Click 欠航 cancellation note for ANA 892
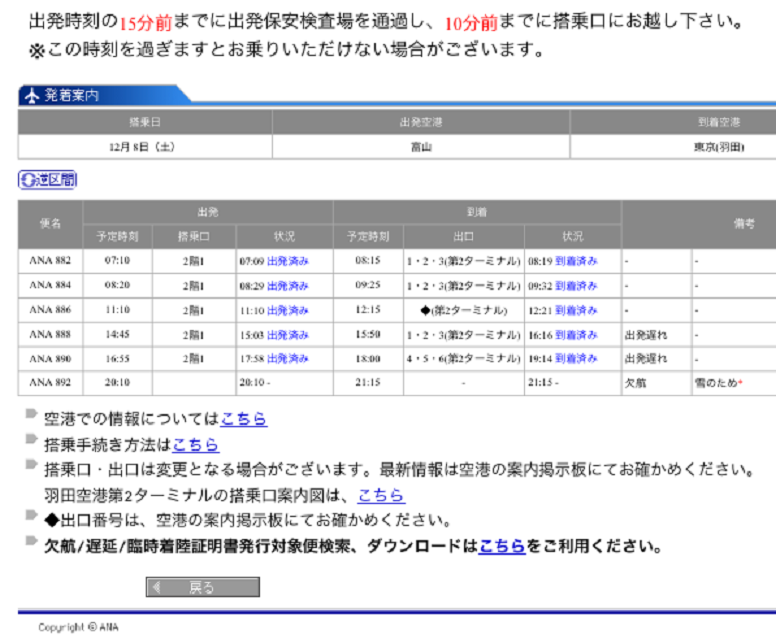The image size is (776, 639). [635, 383]
